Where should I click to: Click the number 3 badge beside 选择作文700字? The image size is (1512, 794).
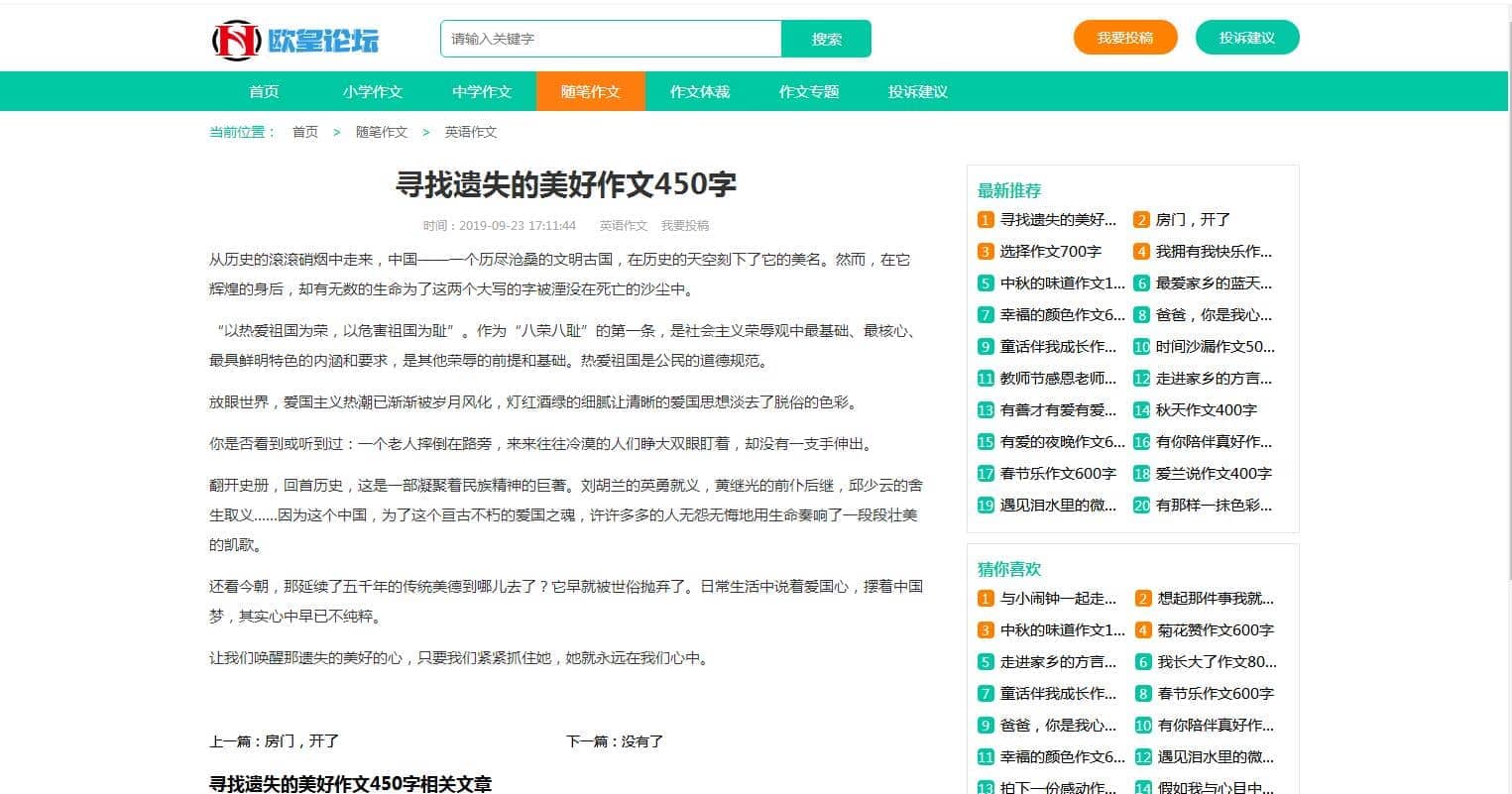pyautogui.click(x=985, y=252)
